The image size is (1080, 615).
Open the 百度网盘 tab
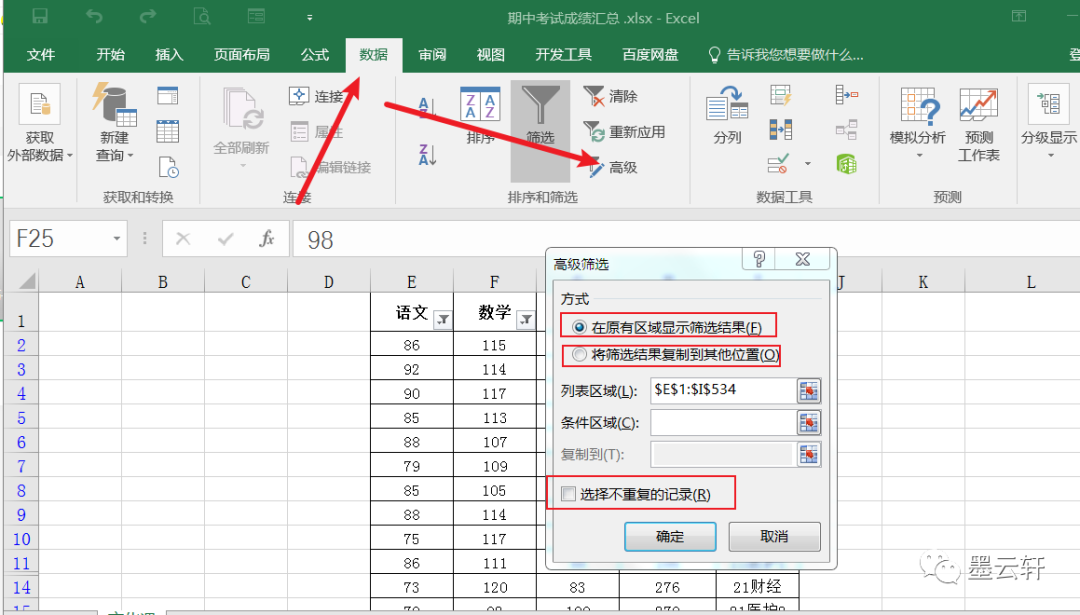coord(650,54)
